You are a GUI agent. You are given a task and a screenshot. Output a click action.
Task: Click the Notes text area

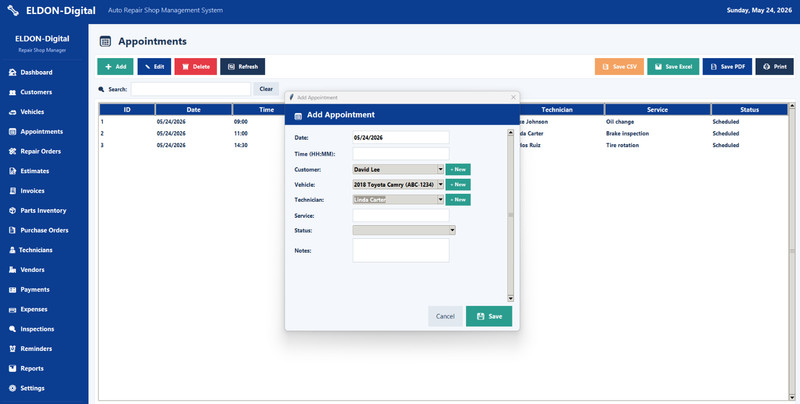(401, 250)
